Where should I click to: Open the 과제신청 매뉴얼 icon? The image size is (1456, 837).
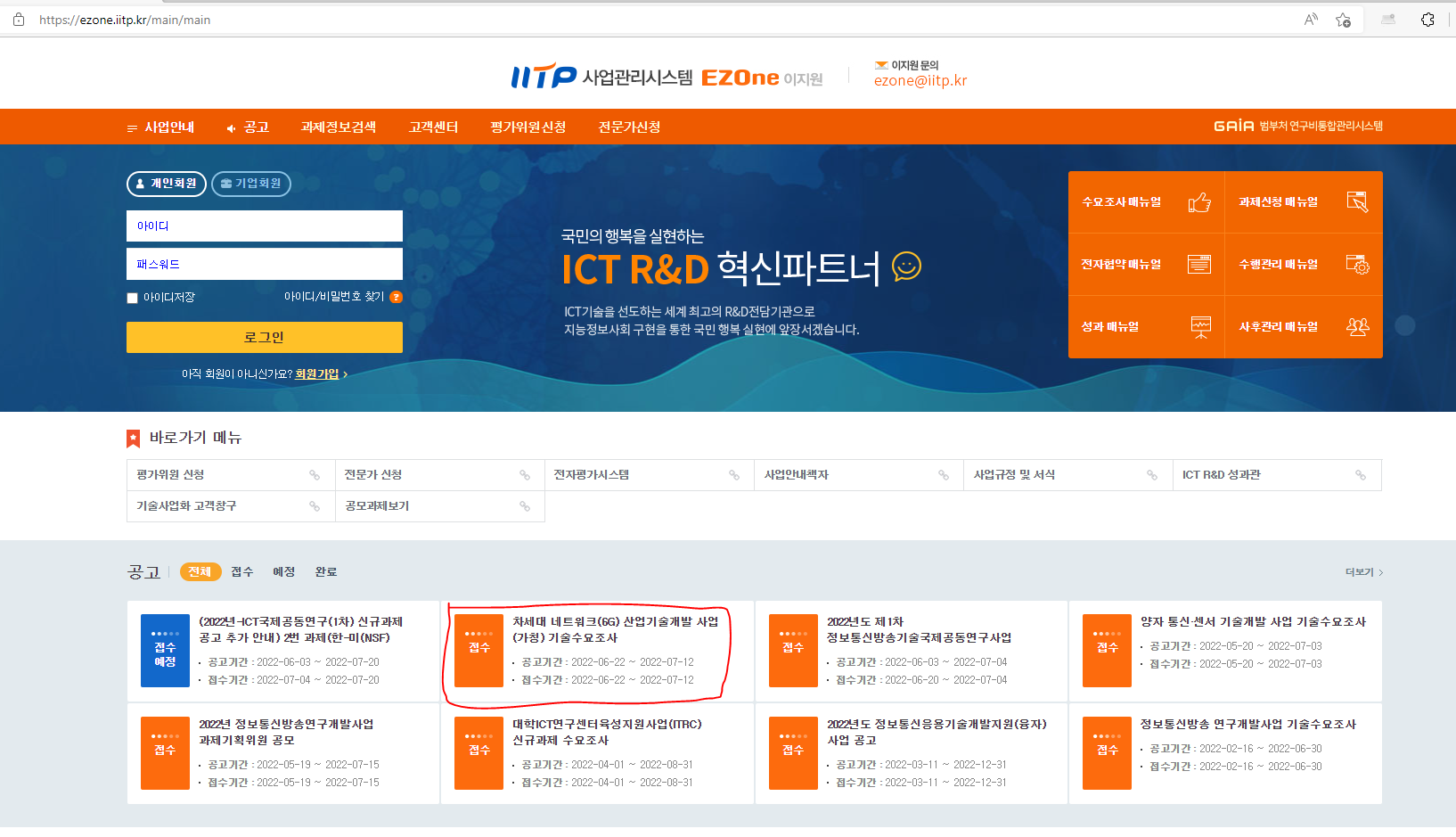tap(1357, 202)
